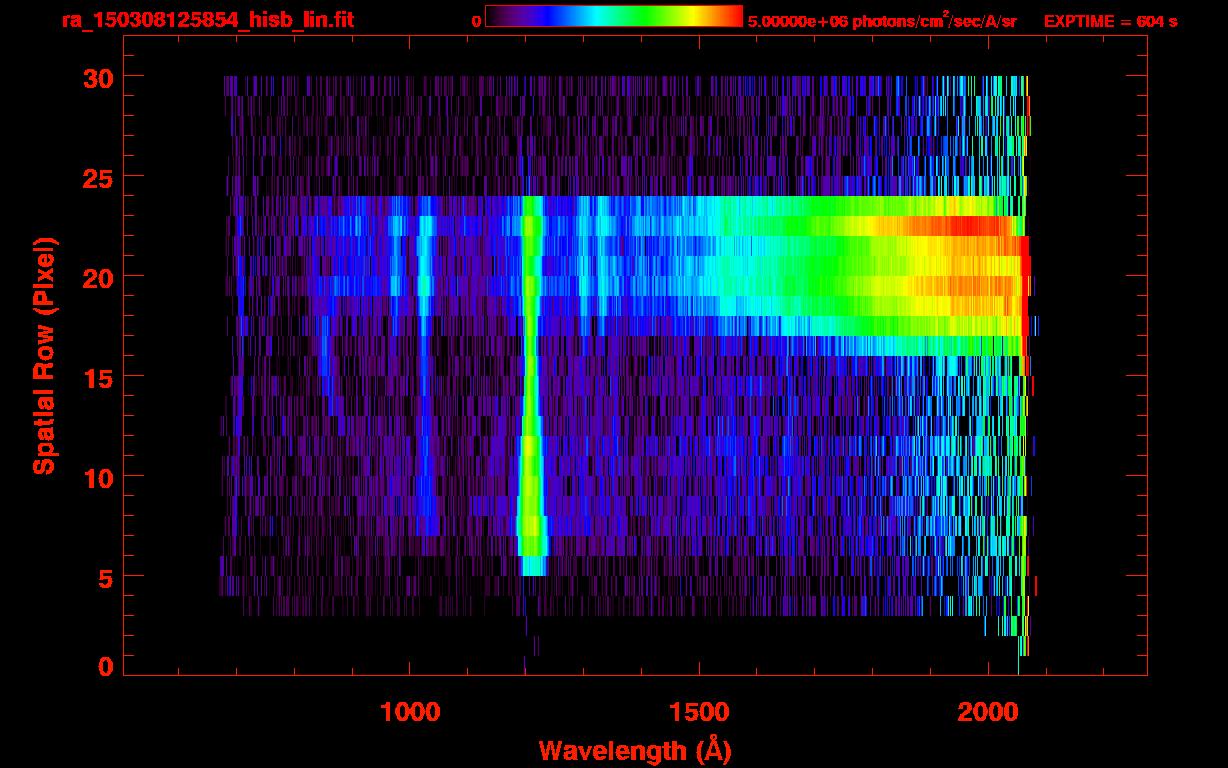The height and width of the screenshot is (768, 1228).
Task: Click the y-axis tick label 0
Action: (x=103, y=666)
